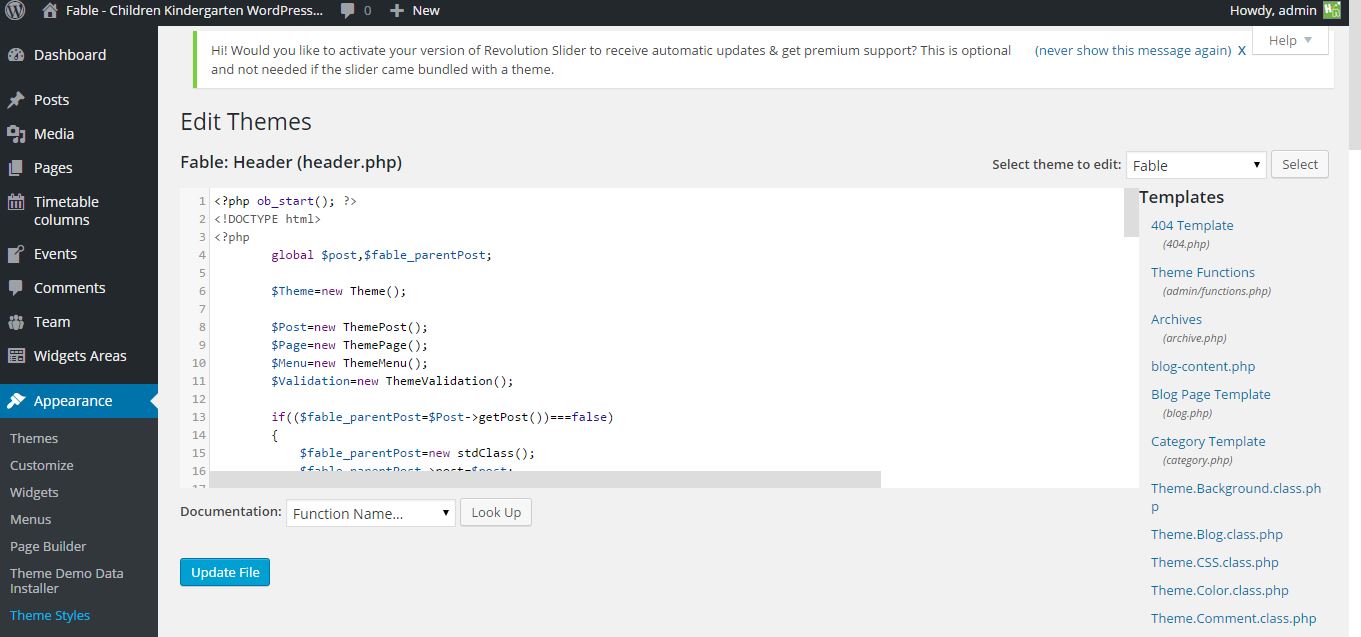Open the Theme Functions file link
This screenshot has width=1361, height=637.
1203,272
